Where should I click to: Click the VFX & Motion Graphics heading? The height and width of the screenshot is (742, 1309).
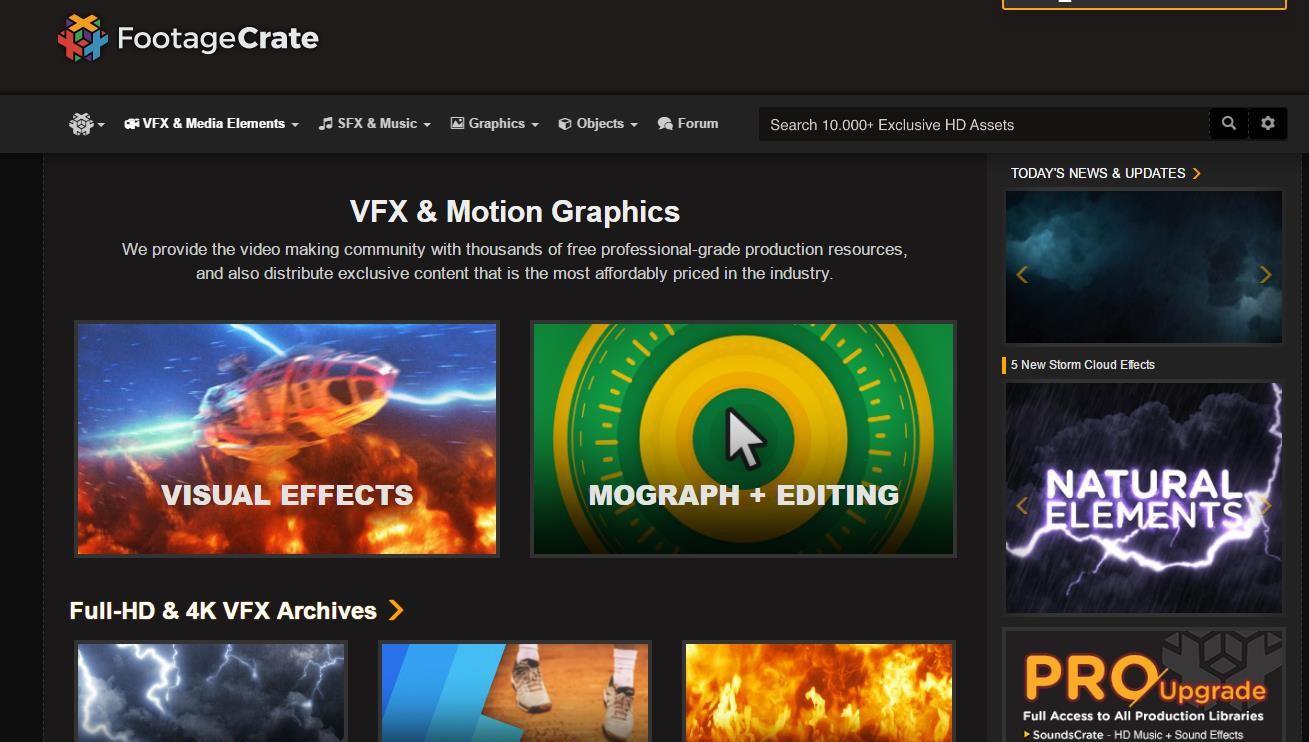coord(515,212)
